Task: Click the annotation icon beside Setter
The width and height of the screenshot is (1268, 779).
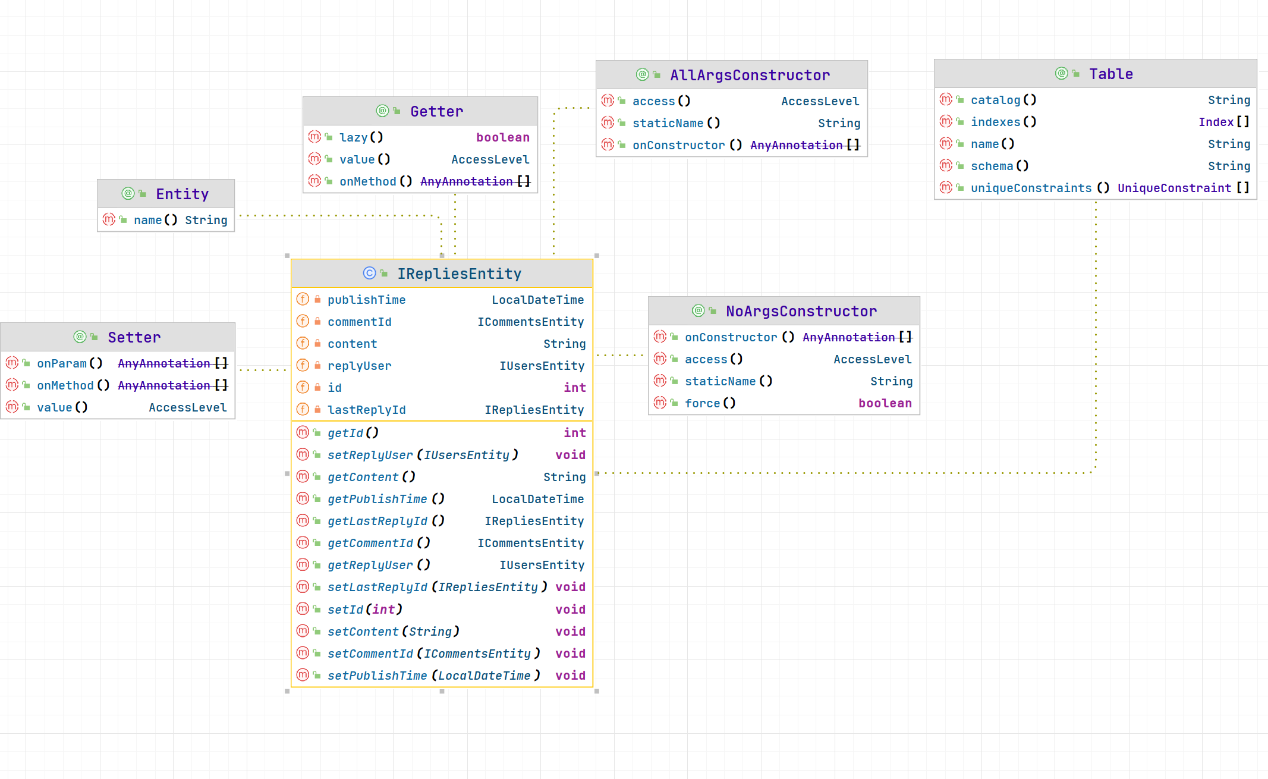Action: (x=80, y=337)
